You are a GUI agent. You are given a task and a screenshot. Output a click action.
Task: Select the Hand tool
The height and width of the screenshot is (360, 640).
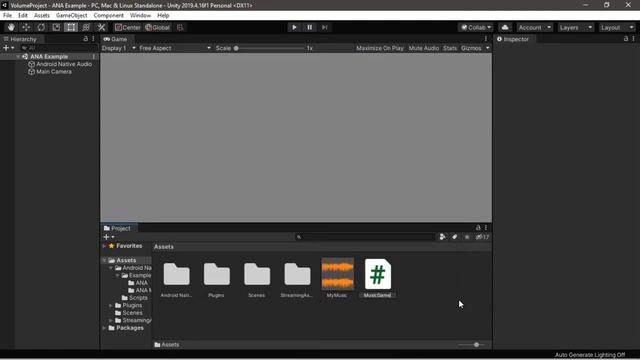click(11, 27)
